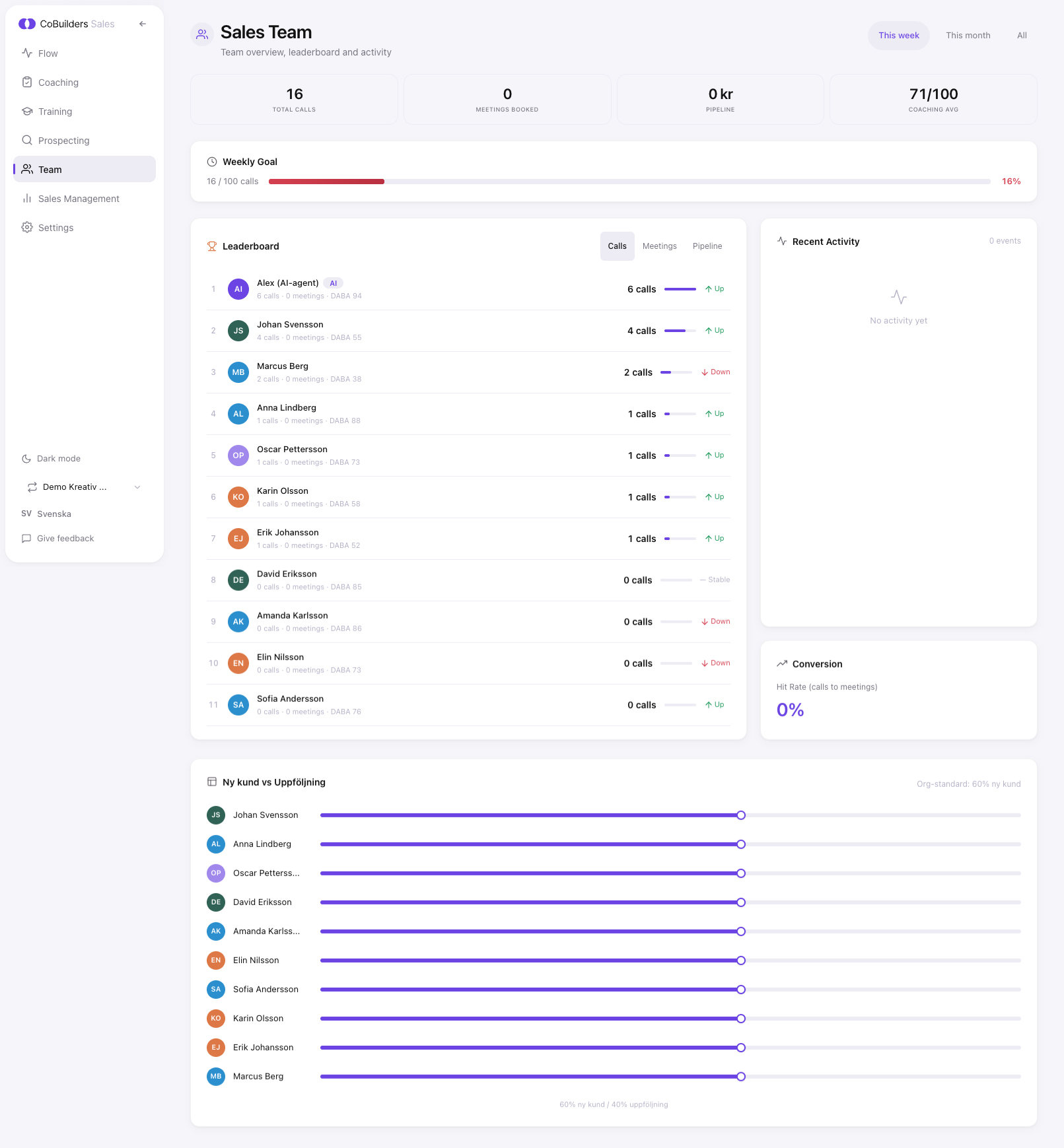Viewport: 1064px width, 1148px height.
Task: Switch leaderboard to the Pipeline tab
Action: [x=707, y=246]
